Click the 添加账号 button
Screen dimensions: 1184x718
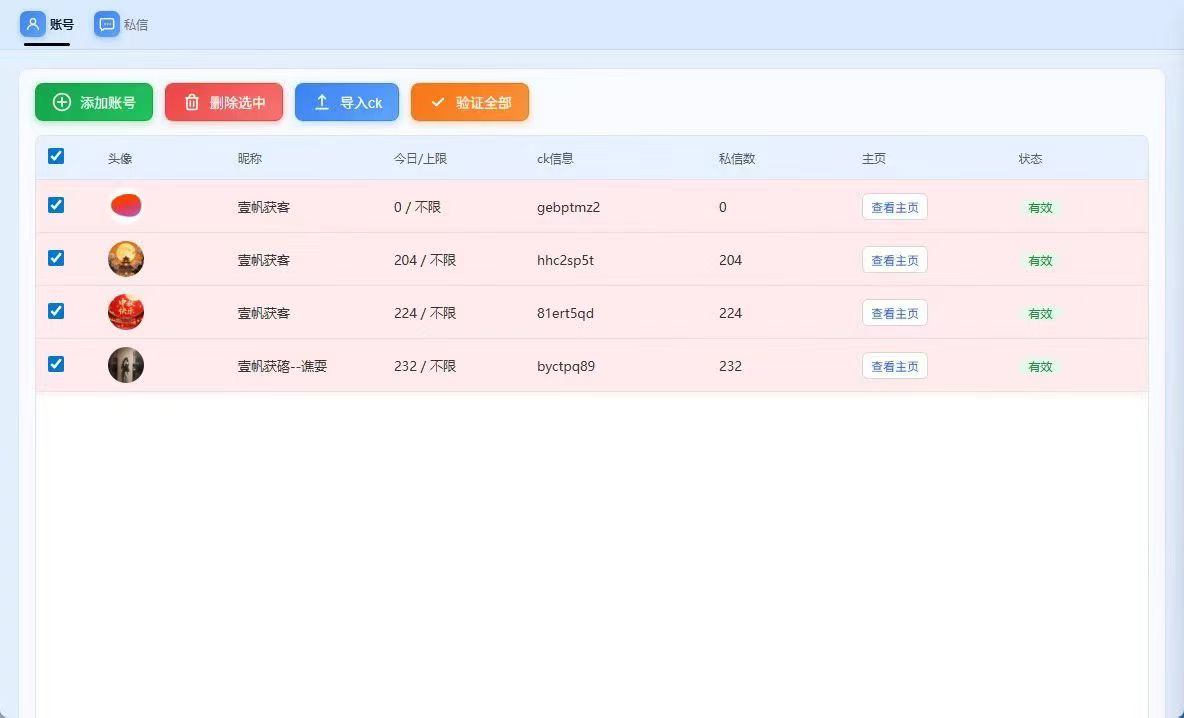(93, 101)
